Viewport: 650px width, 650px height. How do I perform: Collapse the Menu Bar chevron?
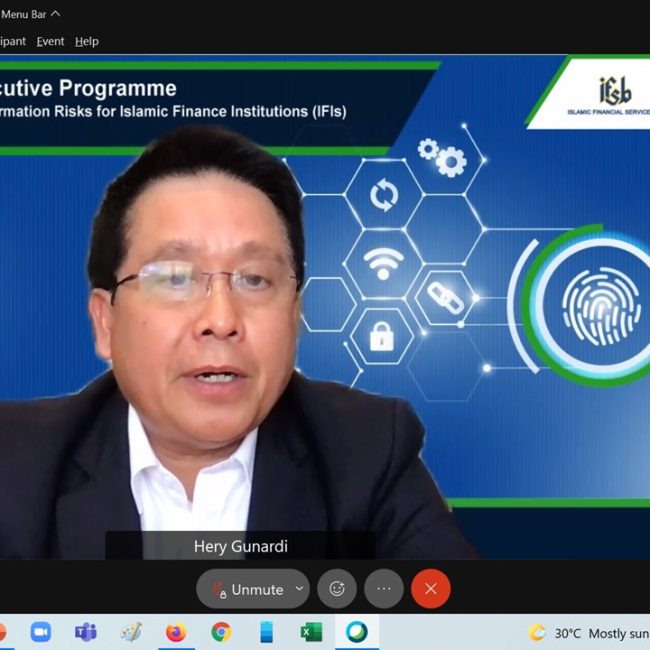click(55, 14)
